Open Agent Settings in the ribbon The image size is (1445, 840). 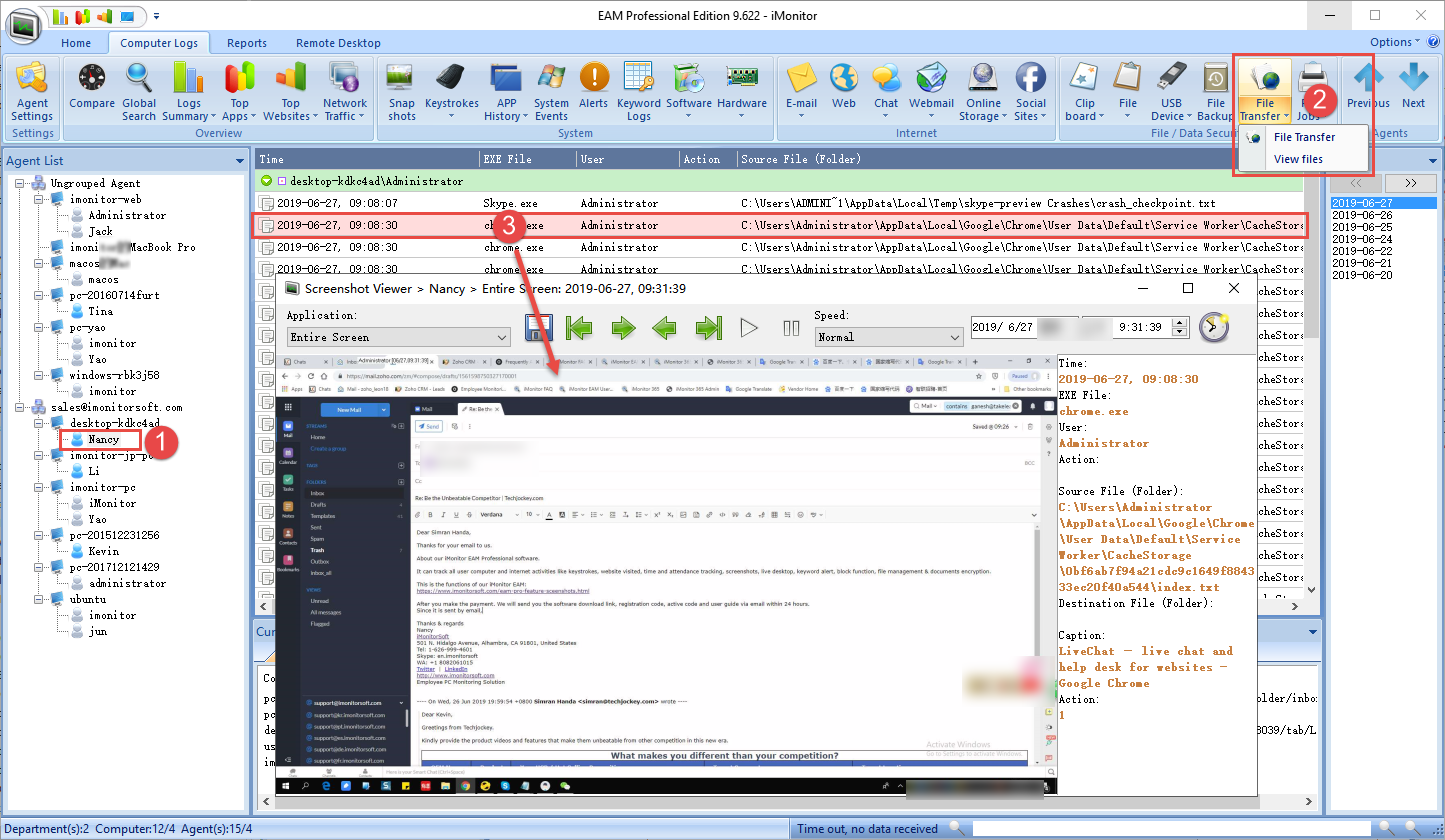pyautogui.click(x=32, y=91)
